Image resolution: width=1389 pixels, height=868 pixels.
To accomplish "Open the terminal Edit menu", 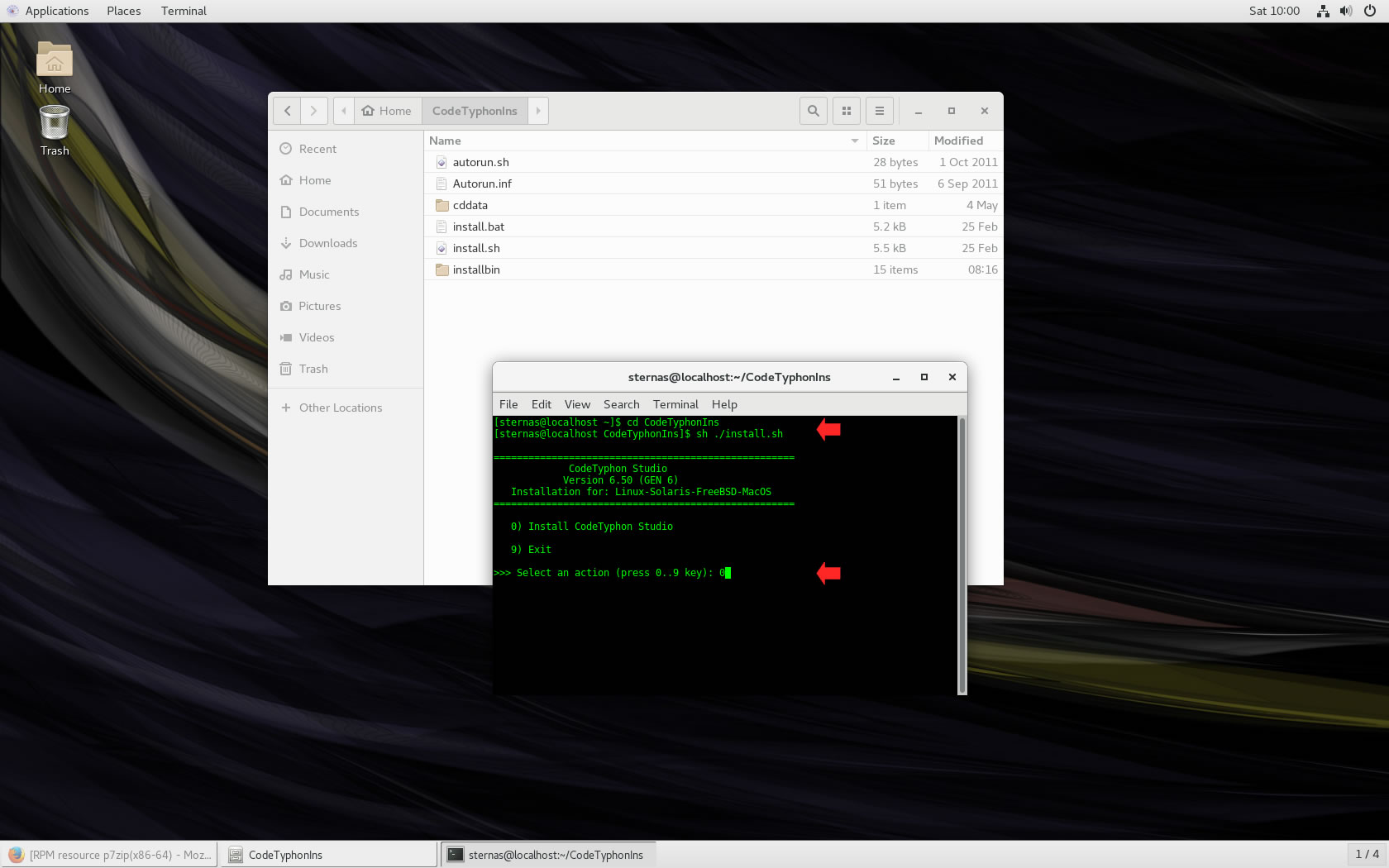I will tap(542, 404).
